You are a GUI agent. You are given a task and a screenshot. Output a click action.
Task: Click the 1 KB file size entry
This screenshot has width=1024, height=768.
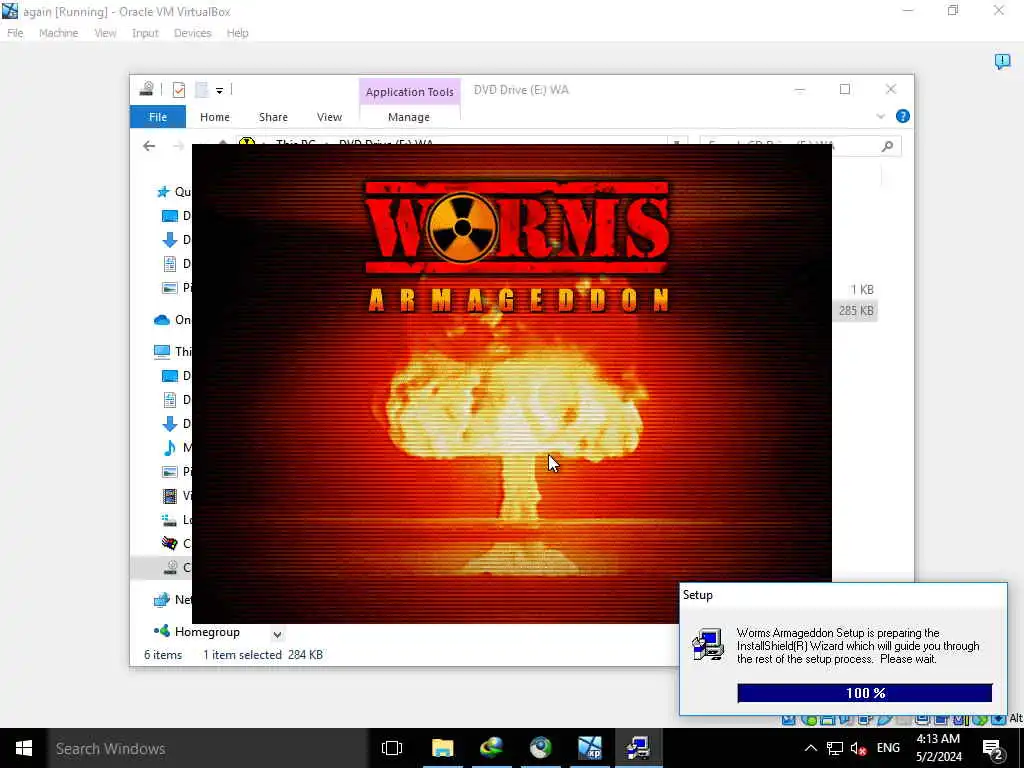(862, 290)
